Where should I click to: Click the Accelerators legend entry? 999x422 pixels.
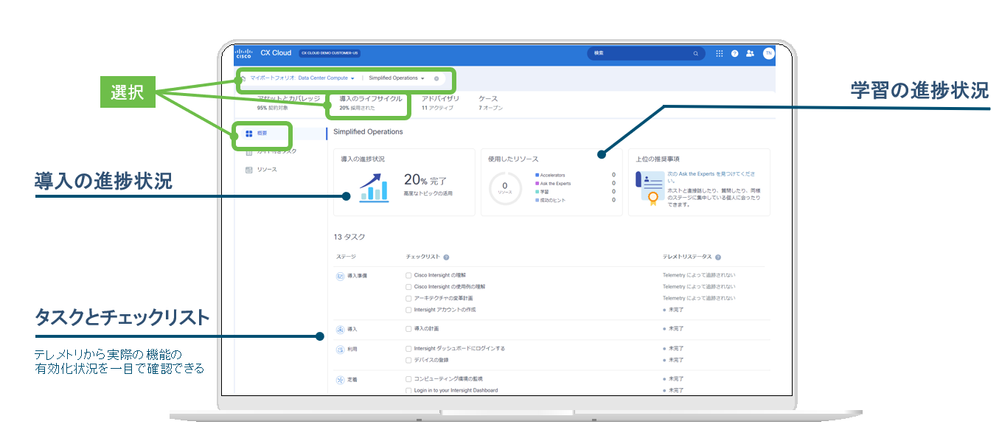[550, 175]
